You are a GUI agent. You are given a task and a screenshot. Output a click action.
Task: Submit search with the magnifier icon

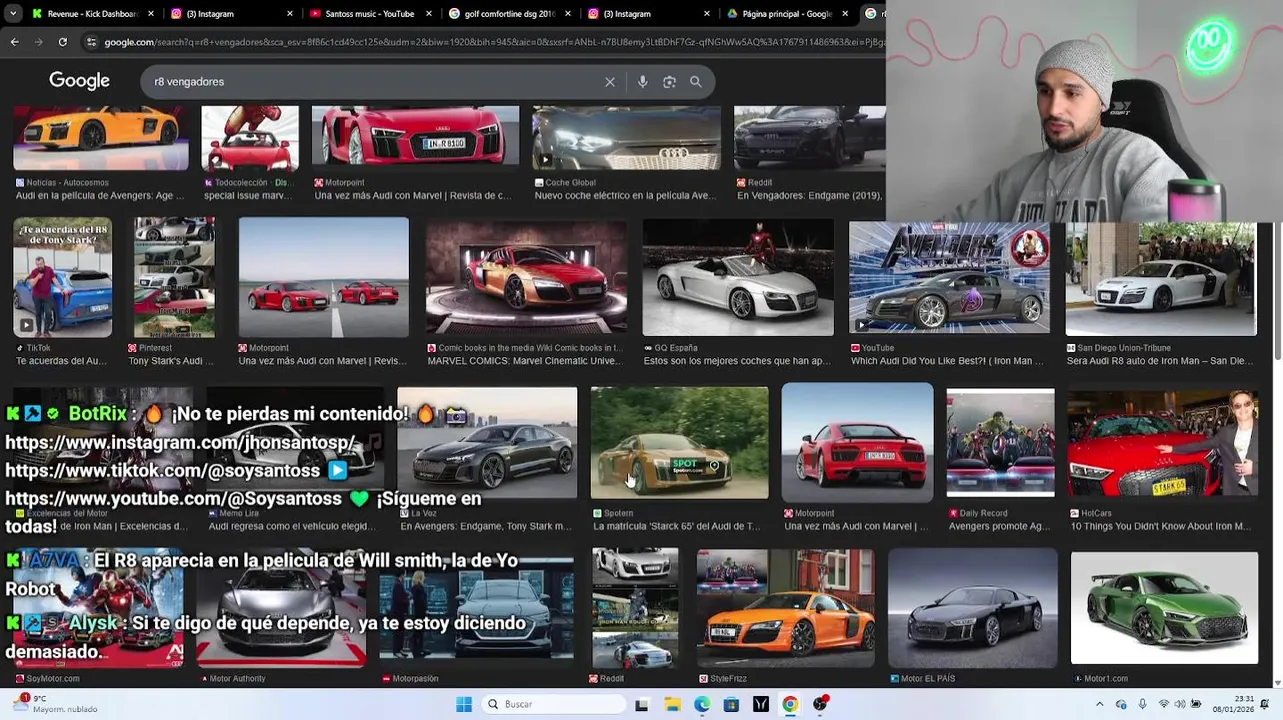tap(696, 82)
